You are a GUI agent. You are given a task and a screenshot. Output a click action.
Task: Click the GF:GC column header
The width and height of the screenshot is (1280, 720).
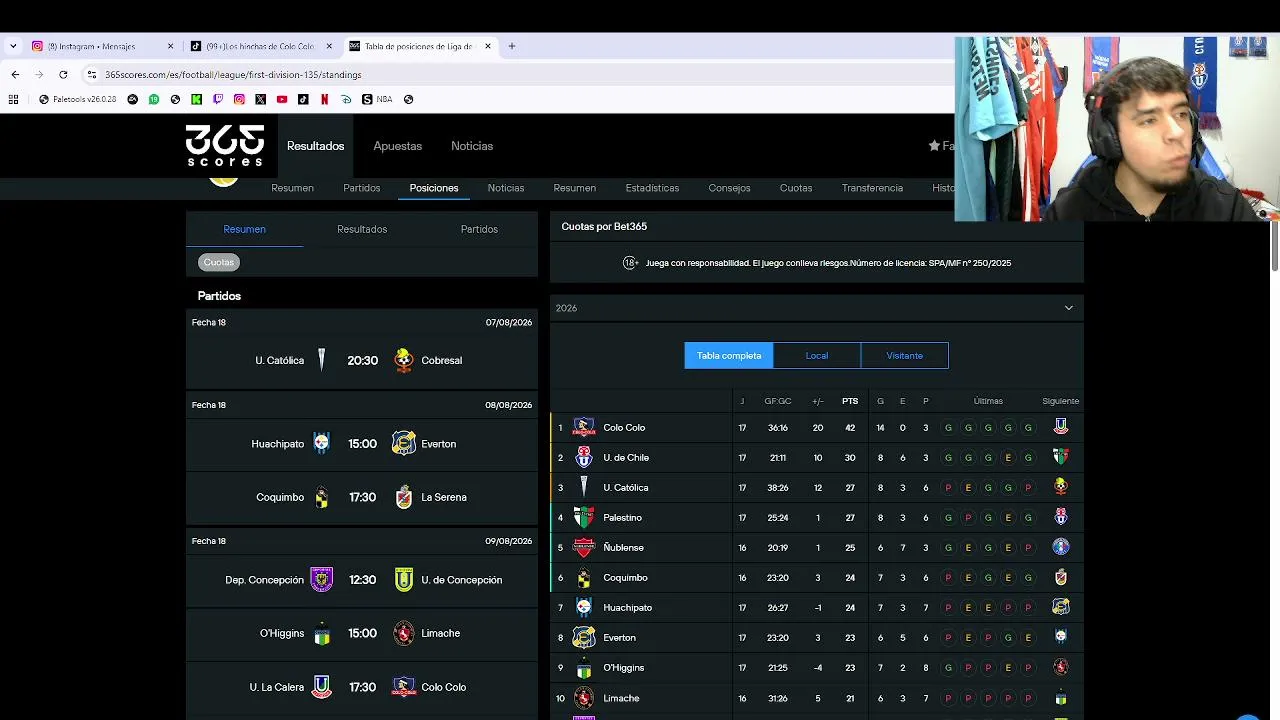point(778,401)
